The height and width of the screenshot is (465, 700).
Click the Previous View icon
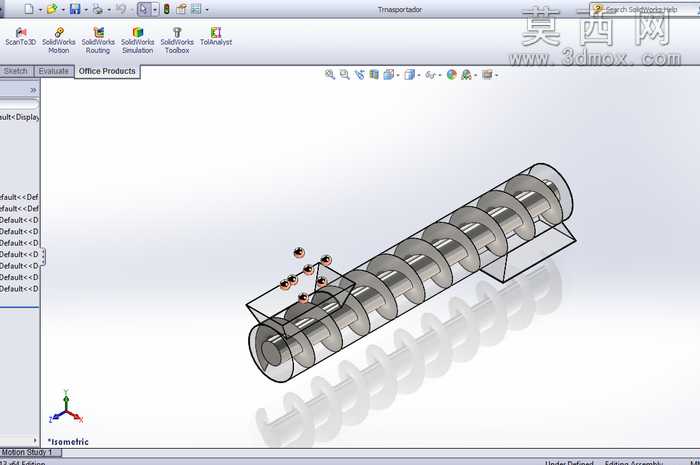[359, 75]
